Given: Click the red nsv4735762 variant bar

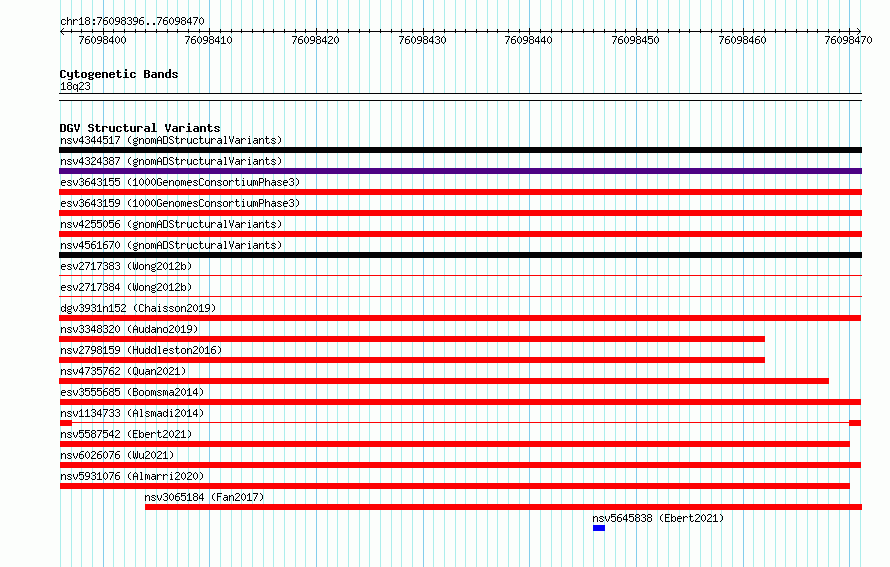Looking at the screenshot, I should [x=444, y=381].
